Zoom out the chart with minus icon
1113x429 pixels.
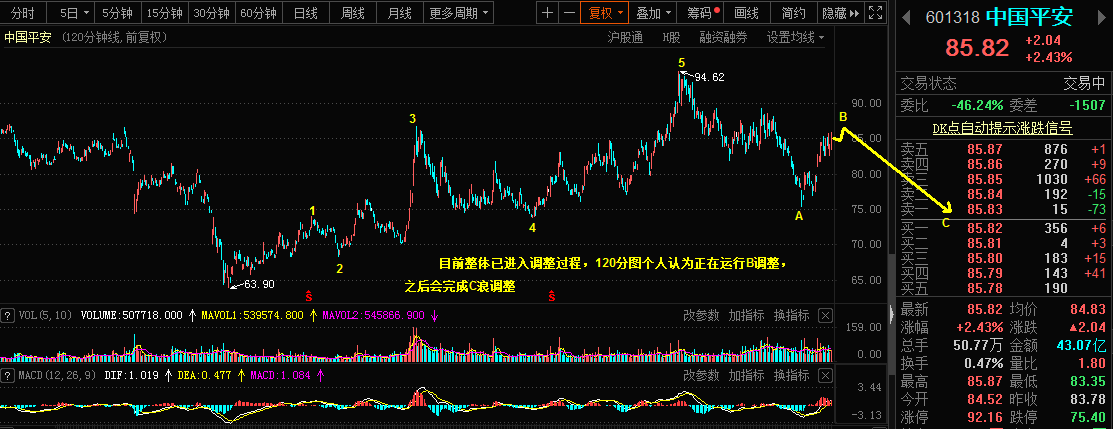click(569, 13)
